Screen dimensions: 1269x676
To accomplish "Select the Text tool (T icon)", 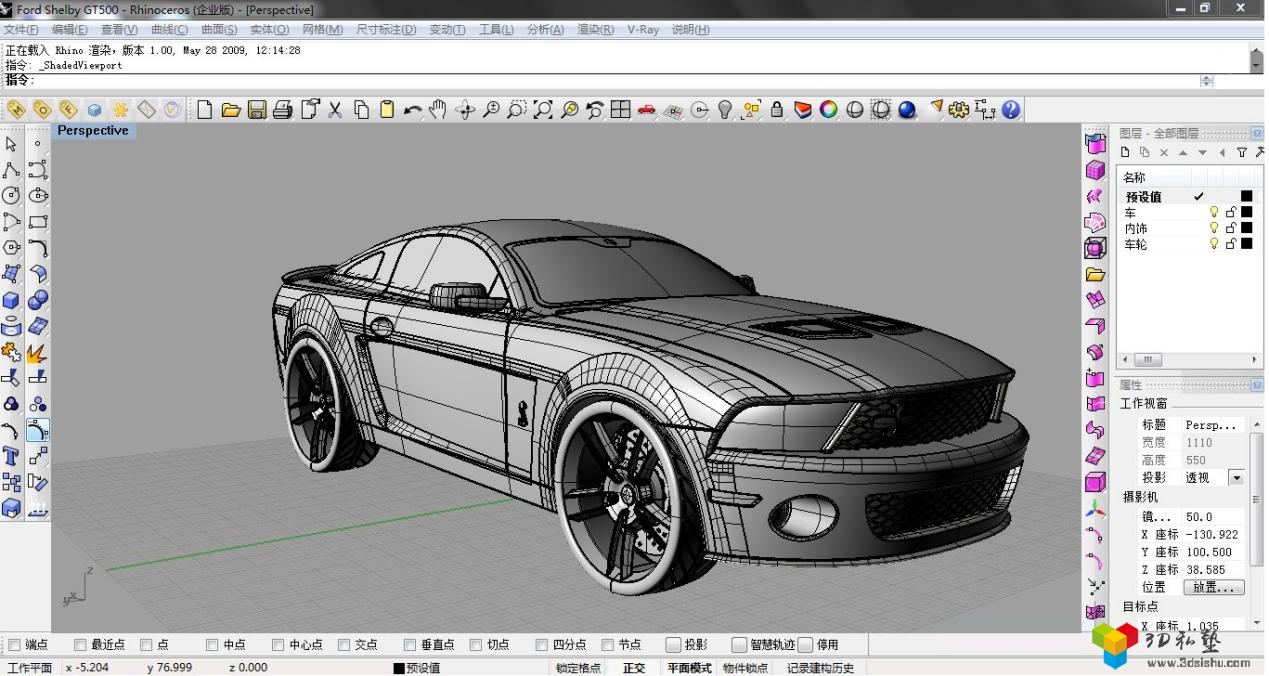I will click(x=11, y=457).
